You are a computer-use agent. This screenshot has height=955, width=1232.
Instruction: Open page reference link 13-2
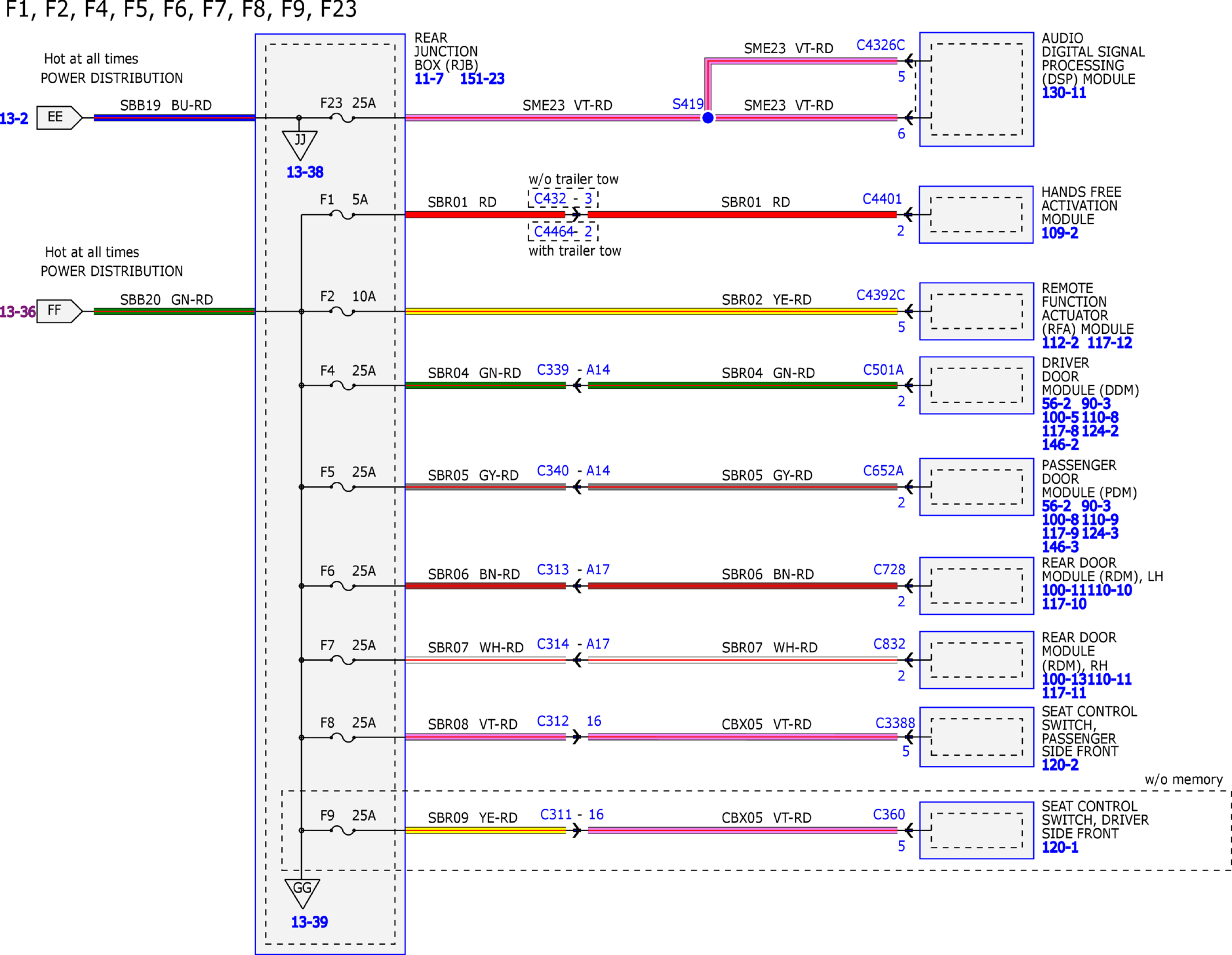tap(14, 119)
